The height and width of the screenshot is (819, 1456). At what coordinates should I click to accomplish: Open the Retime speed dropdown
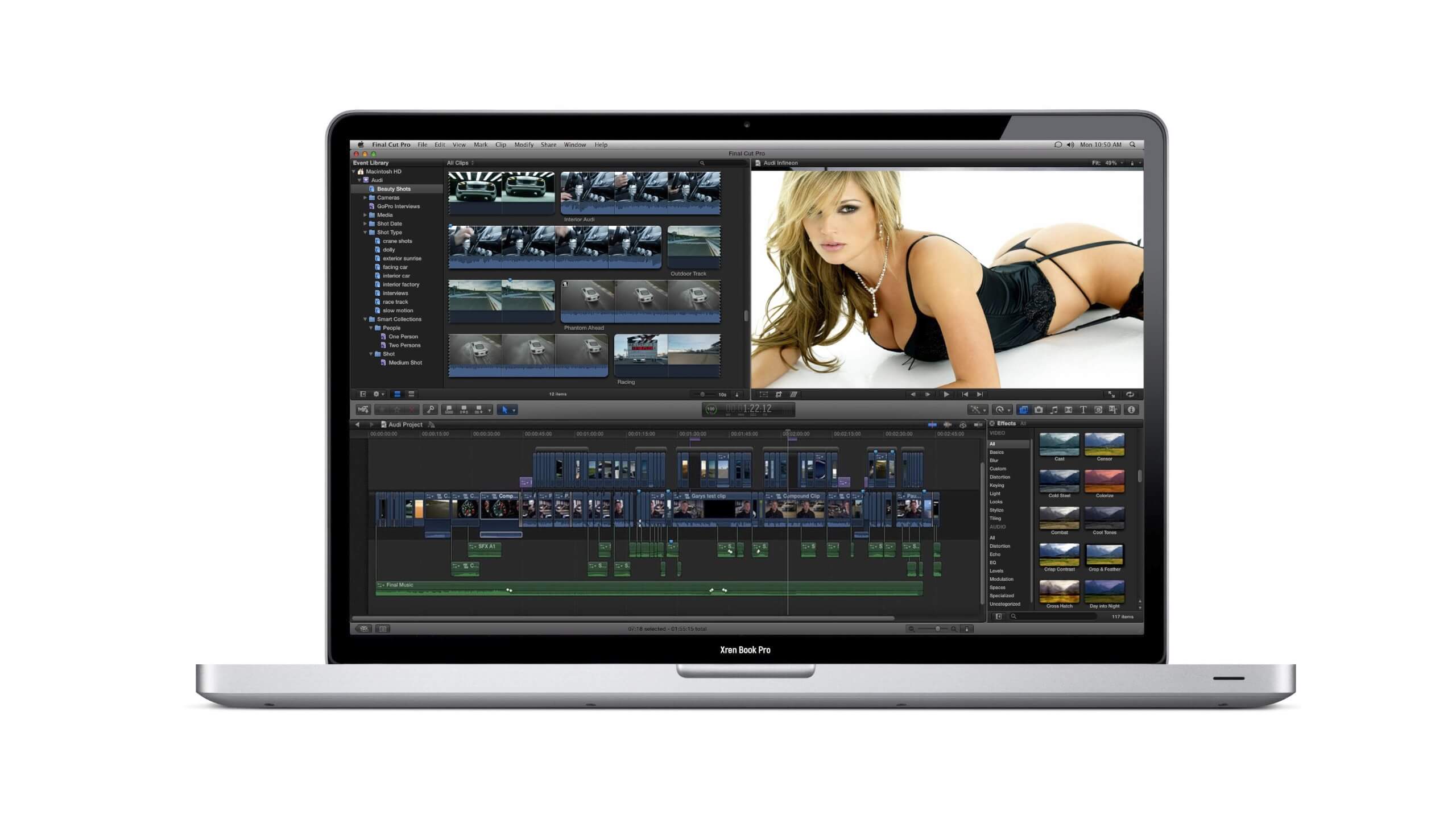pos(1002,409)
